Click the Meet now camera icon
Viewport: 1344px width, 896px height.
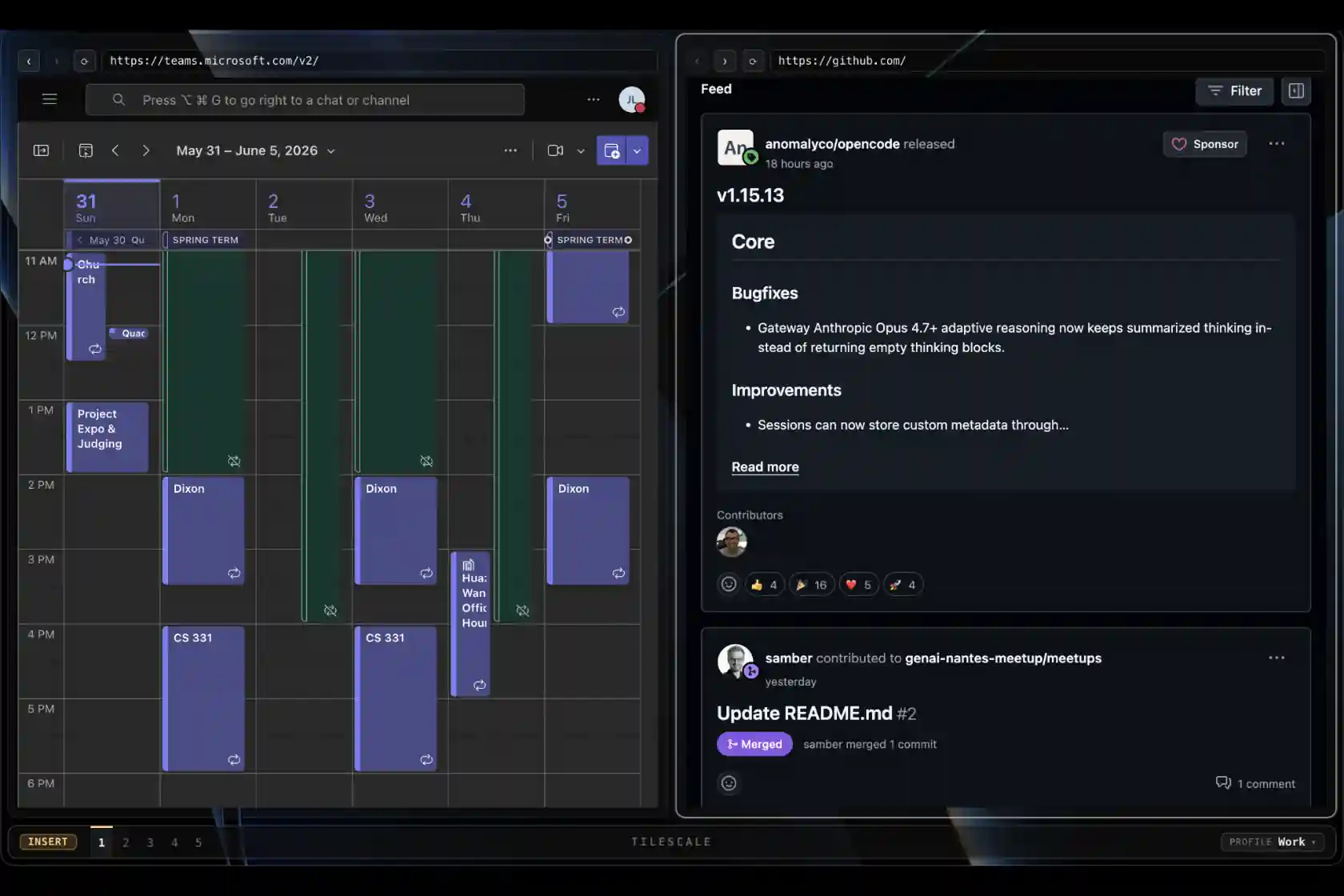[x=555, y=150]
